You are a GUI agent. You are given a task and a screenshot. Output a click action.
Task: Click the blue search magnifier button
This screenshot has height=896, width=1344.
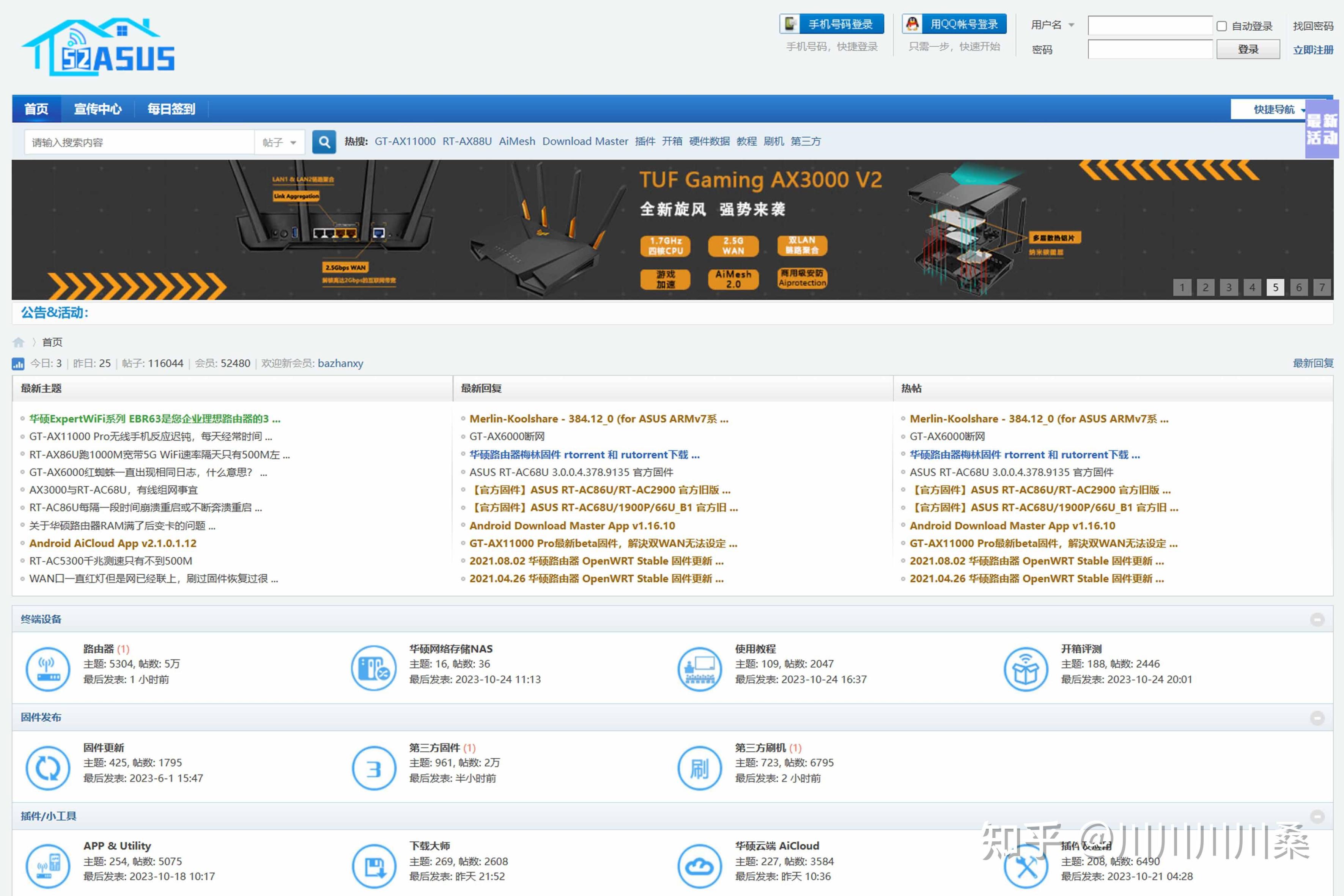324,142
